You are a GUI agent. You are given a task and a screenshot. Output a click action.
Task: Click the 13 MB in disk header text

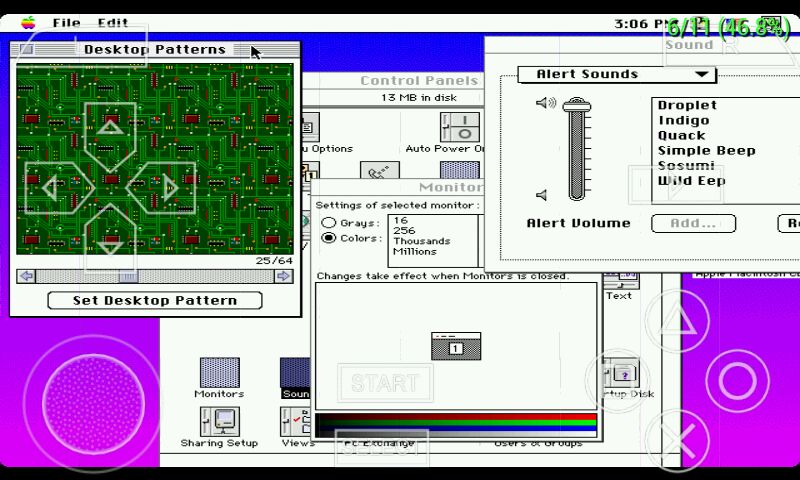[x=419, y=97]
